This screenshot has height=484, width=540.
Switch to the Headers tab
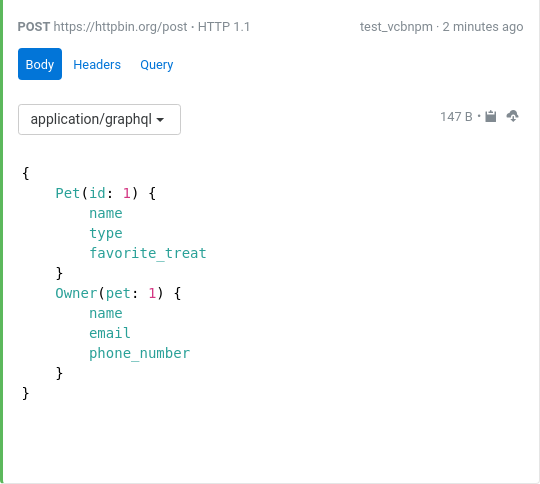tap(97, 64)
